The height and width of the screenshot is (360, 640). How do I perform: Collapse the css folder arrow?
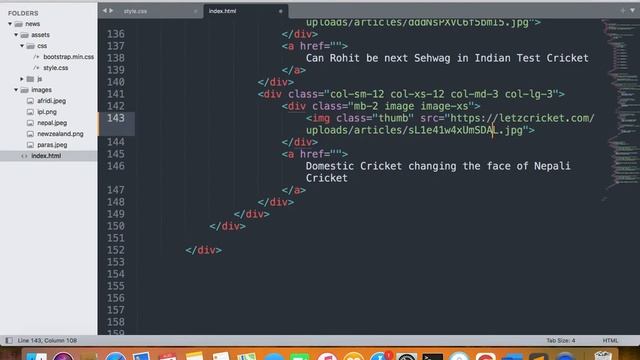(x=22, y=46)
